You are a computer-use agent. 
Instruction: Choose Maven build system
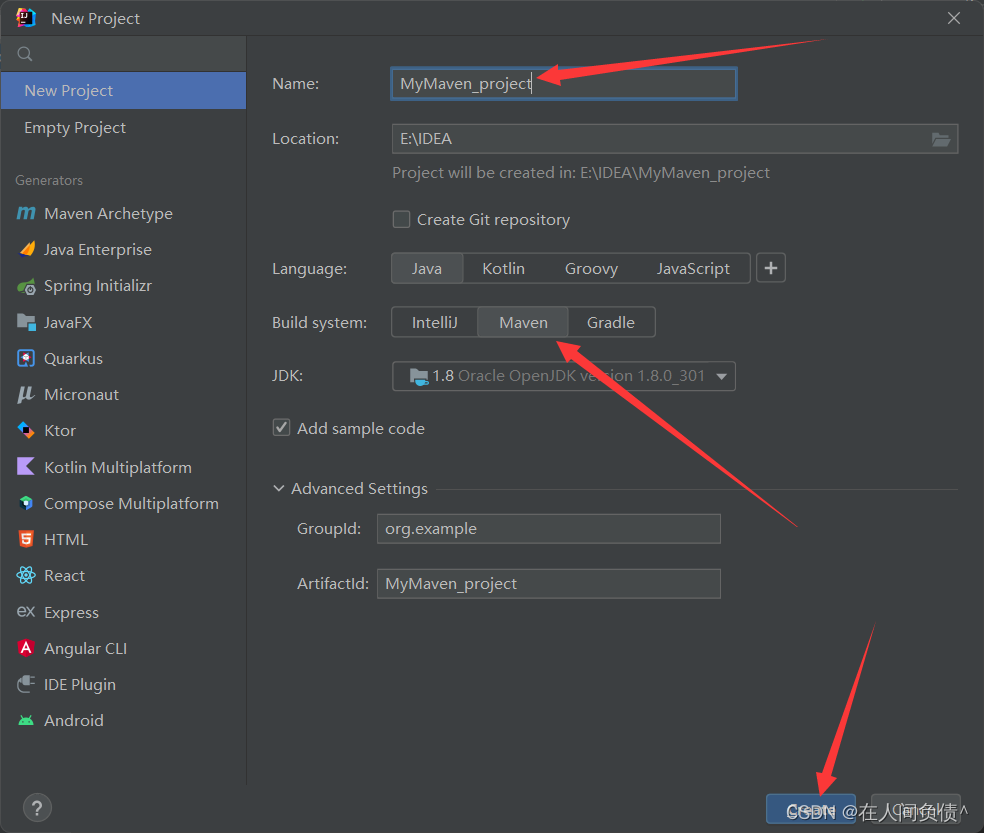(523, 323)
